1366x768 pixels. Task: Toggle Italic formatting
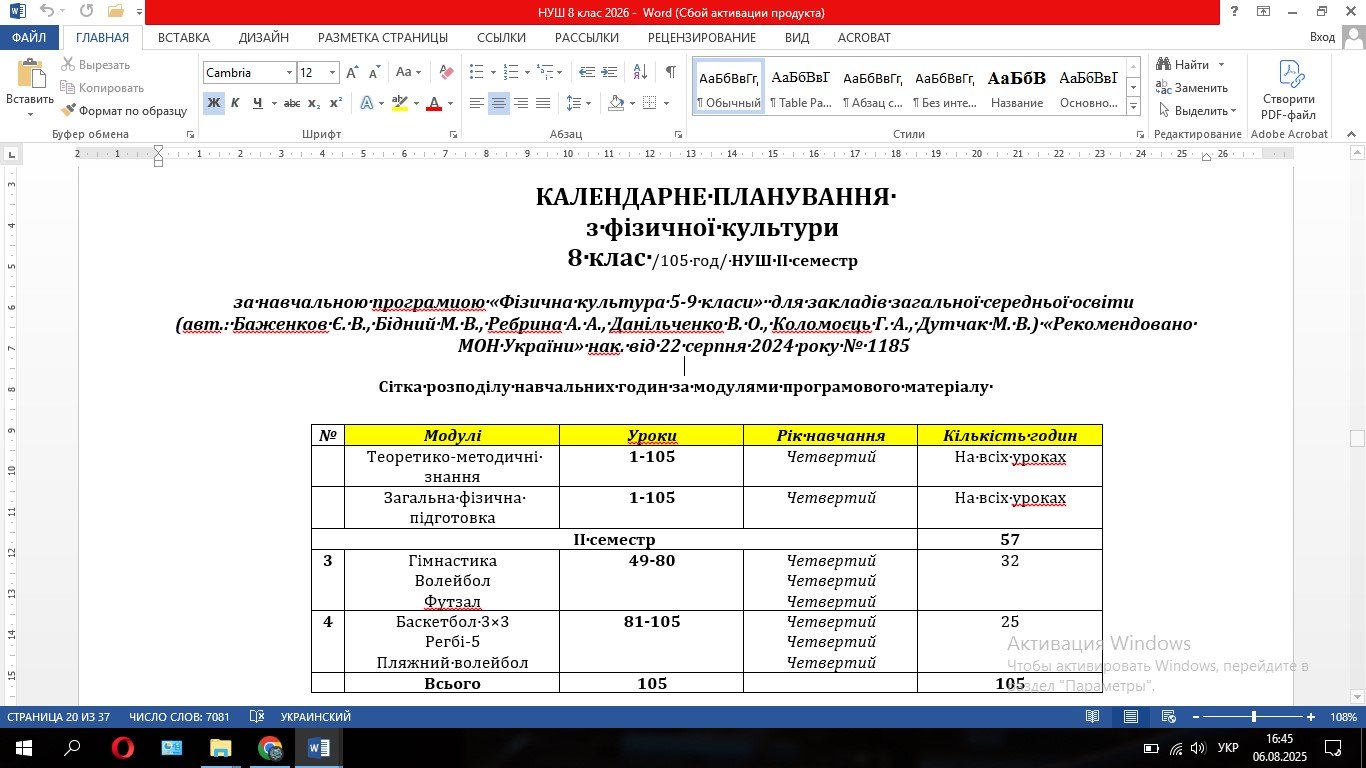pyautogui.click(x=235, y=103)
